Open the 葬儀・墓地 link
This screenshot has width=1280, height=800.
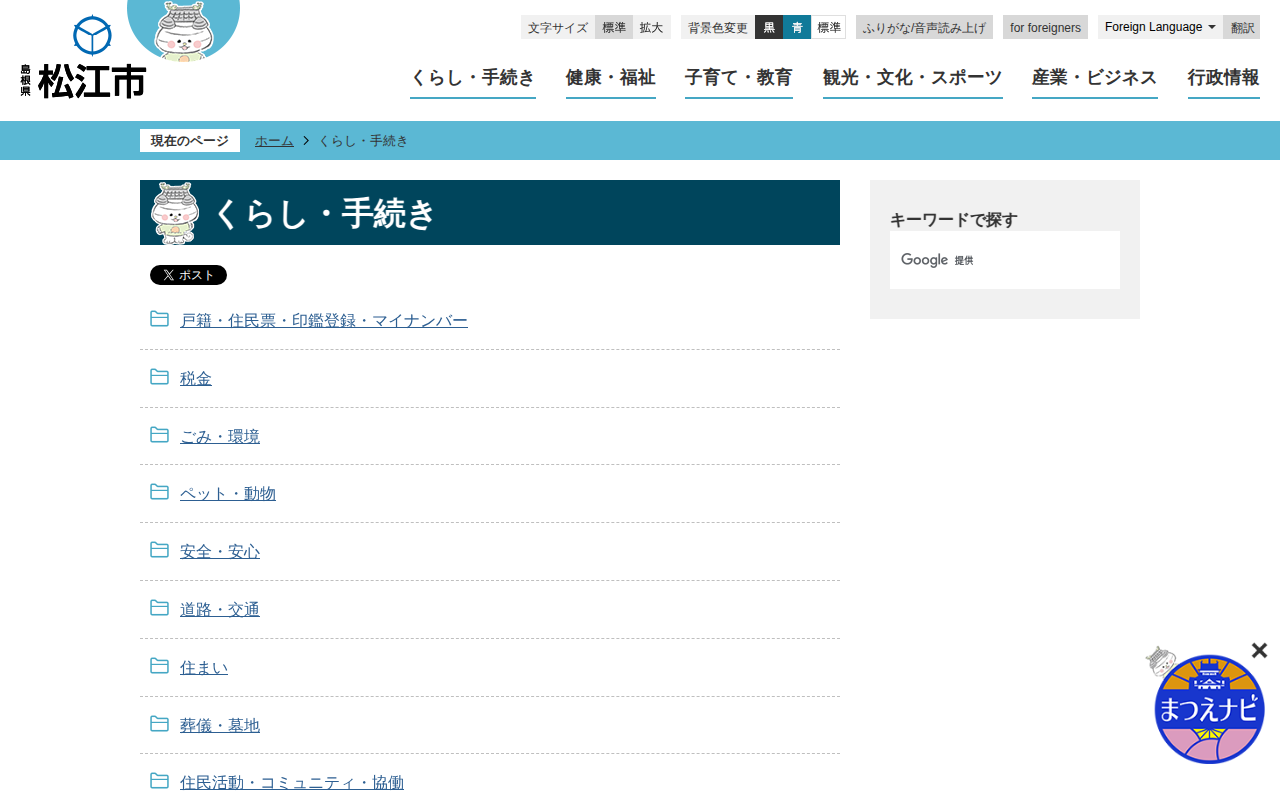pyautogui.click(x=220, y=725)
